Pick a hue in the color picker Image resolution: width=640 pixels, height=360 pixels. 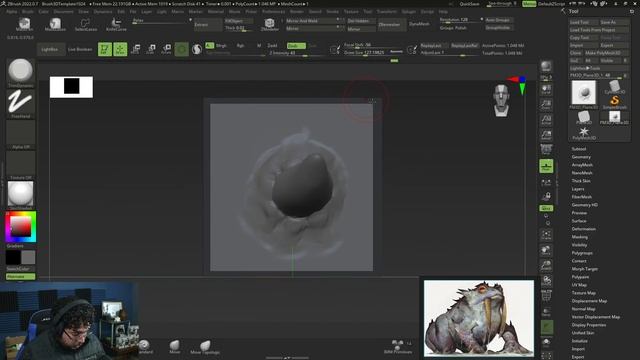[20, 227]
